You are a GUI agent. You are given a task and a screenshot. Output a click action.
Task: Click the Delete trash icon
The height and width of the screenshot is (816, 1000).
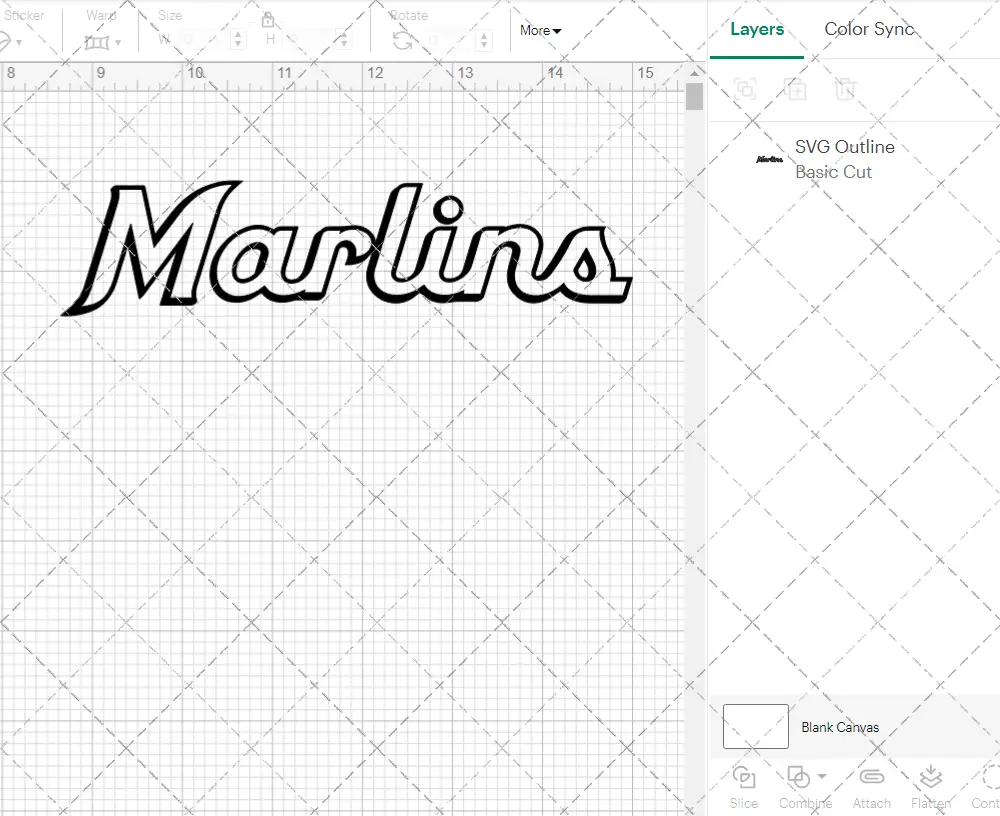tap(845, 89)
